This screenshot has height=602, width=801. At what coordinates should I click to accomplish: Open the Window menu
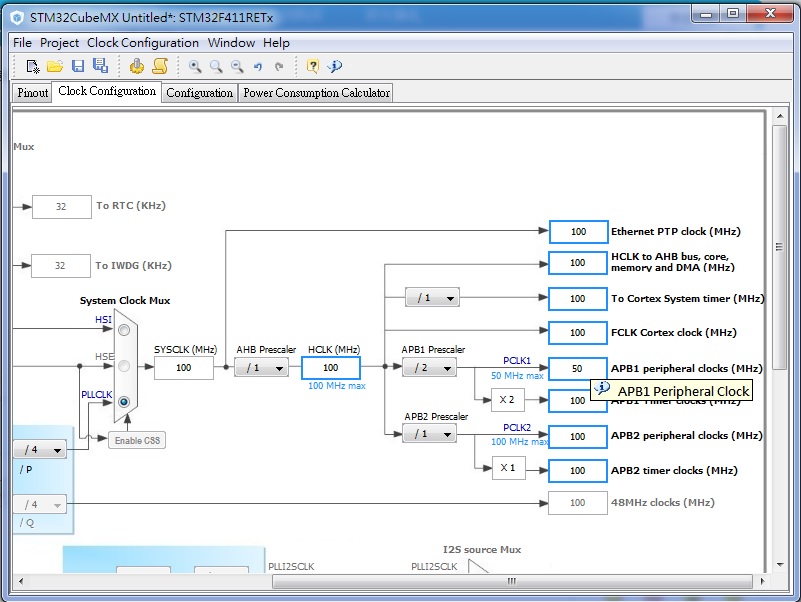[231, 42]
